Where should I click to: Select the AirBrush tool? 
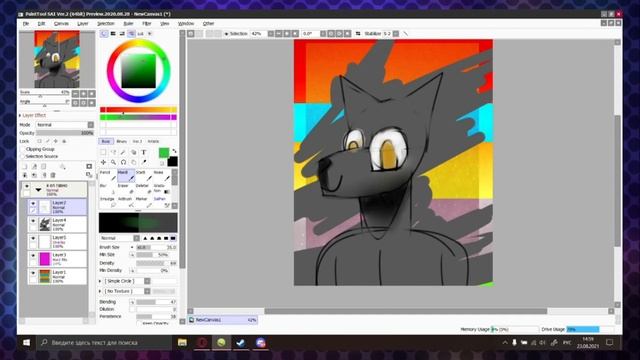[x=126, y=202]
